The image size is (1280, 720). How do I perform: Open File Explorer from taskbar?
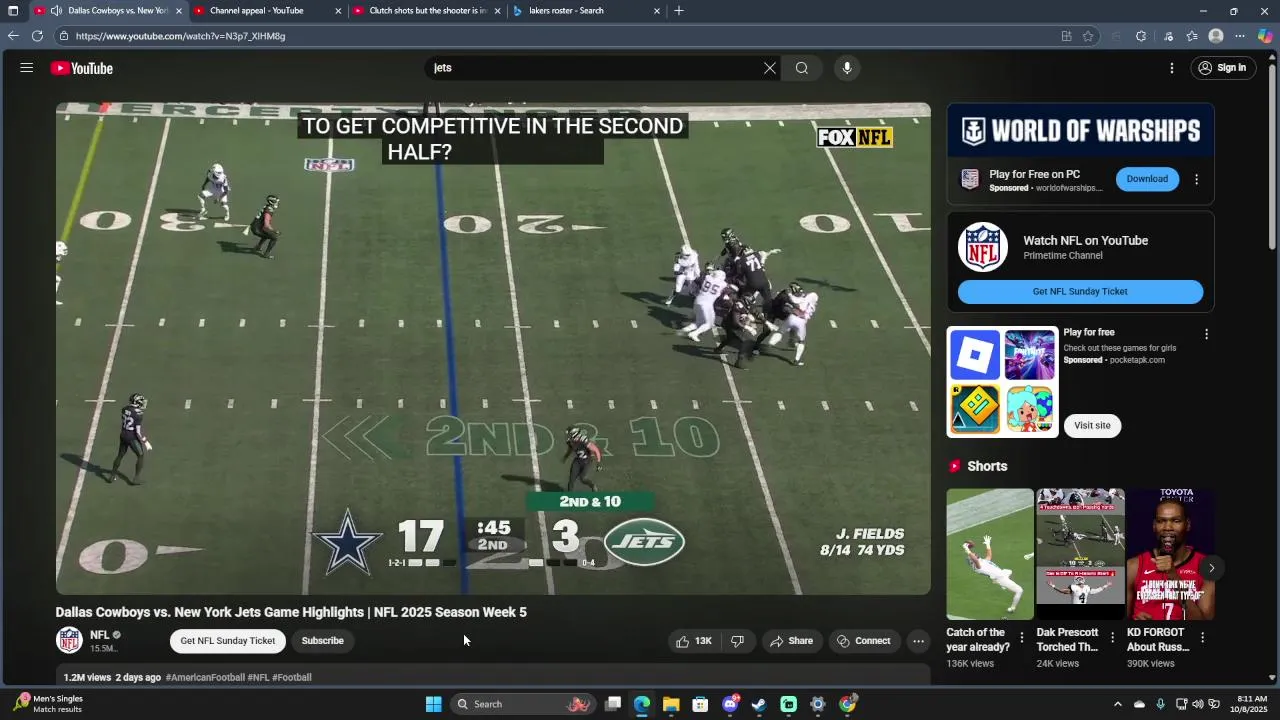[x=671, y=704]
